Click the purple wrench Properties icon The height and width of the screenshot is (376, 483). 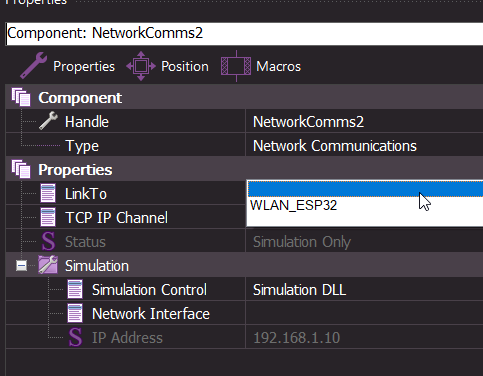click(x=33, y=66)
